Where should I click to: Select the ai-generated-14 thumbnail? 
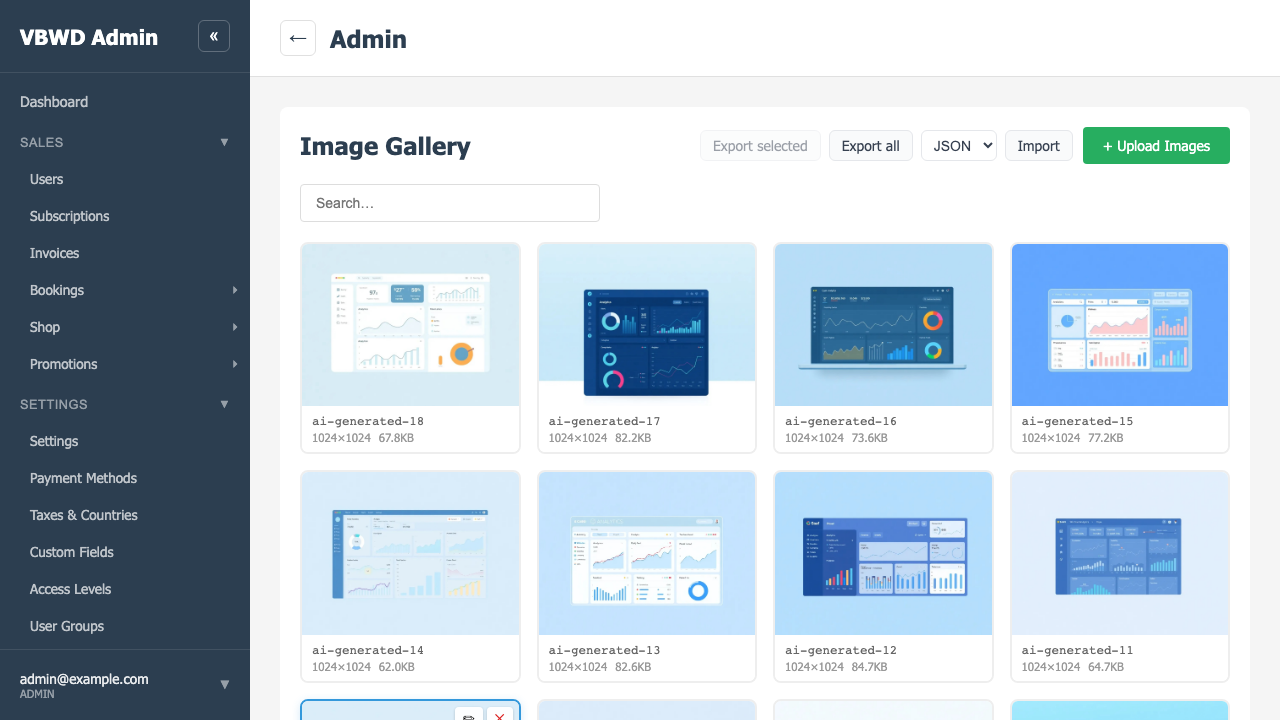[x=410, y=554]
